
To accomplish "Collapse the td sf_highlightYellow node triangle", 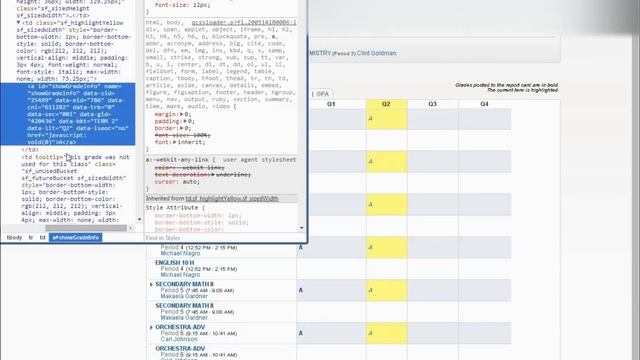I will pyautogui.click(x=18, y=23).
